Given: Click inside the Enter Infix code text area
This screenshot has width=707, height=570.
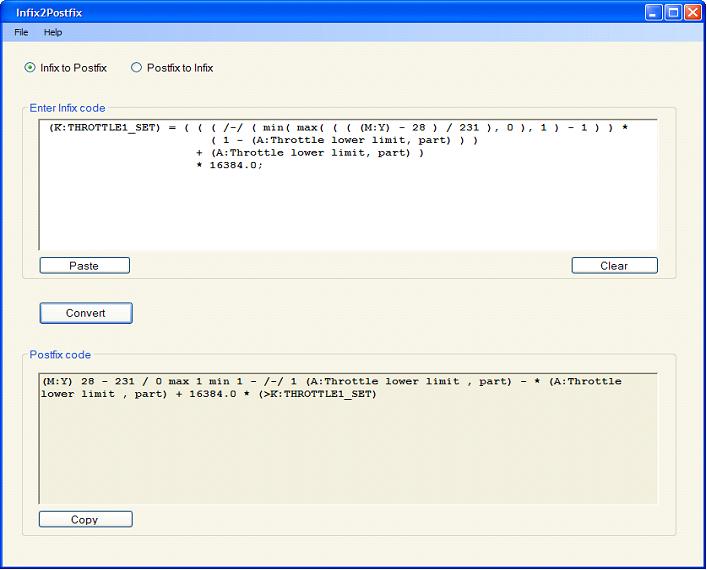Looking at the screenshot, I should pos(348,185).
